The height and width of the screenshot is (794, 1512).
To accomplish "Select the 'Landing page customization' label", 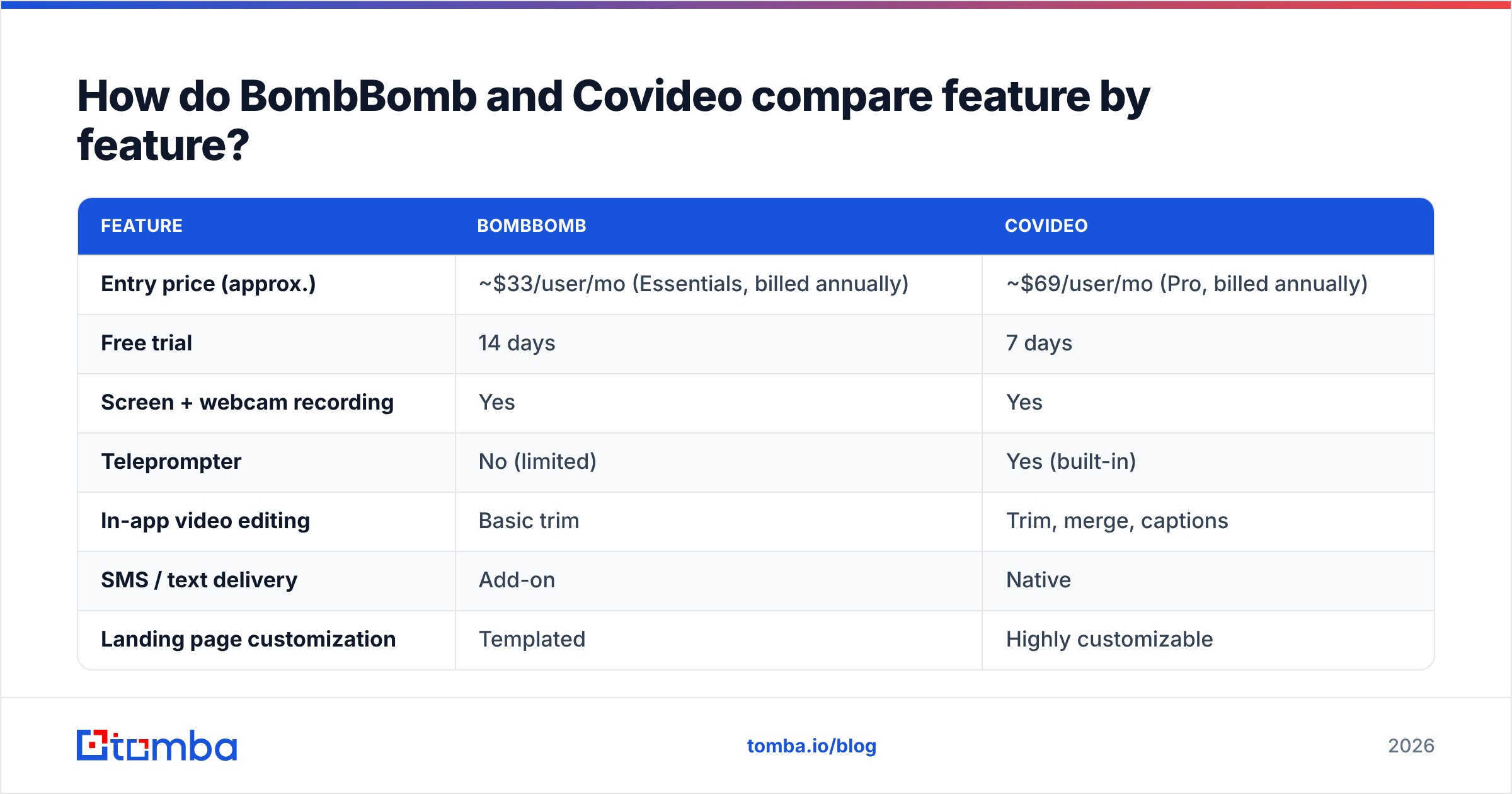I will click(248, 640).
